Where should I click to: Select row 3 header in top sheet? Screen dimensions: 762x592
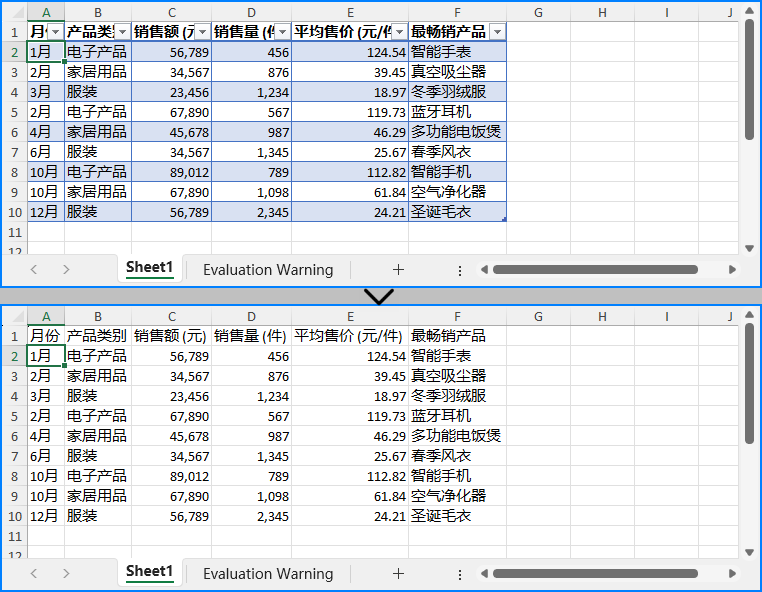click(15, 72)
